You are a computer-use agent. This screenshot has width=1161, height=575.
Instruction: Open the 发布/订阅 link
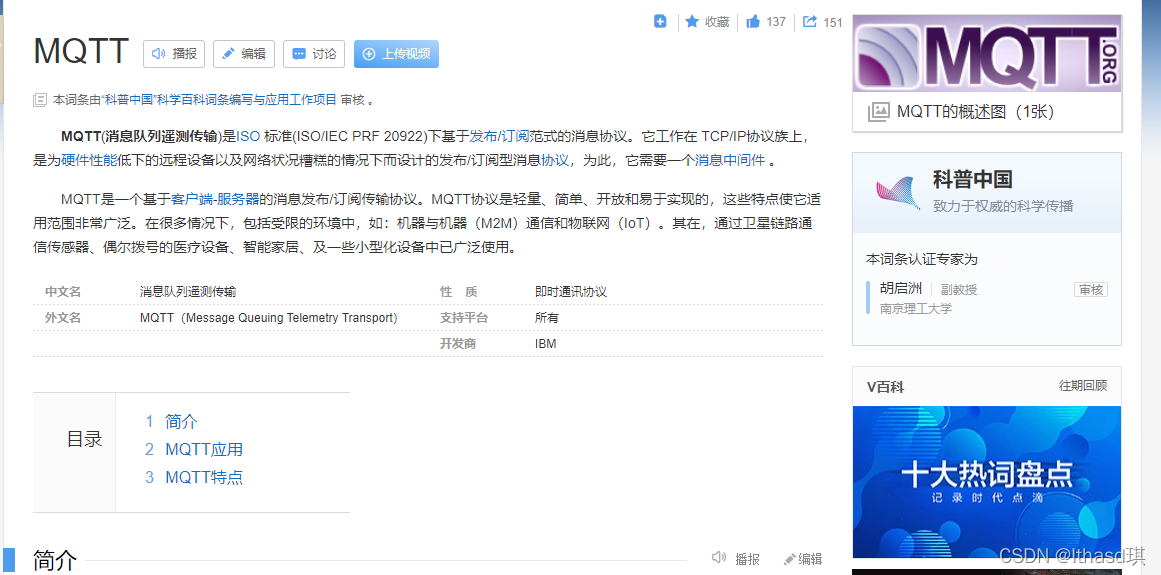coord(499,136)
